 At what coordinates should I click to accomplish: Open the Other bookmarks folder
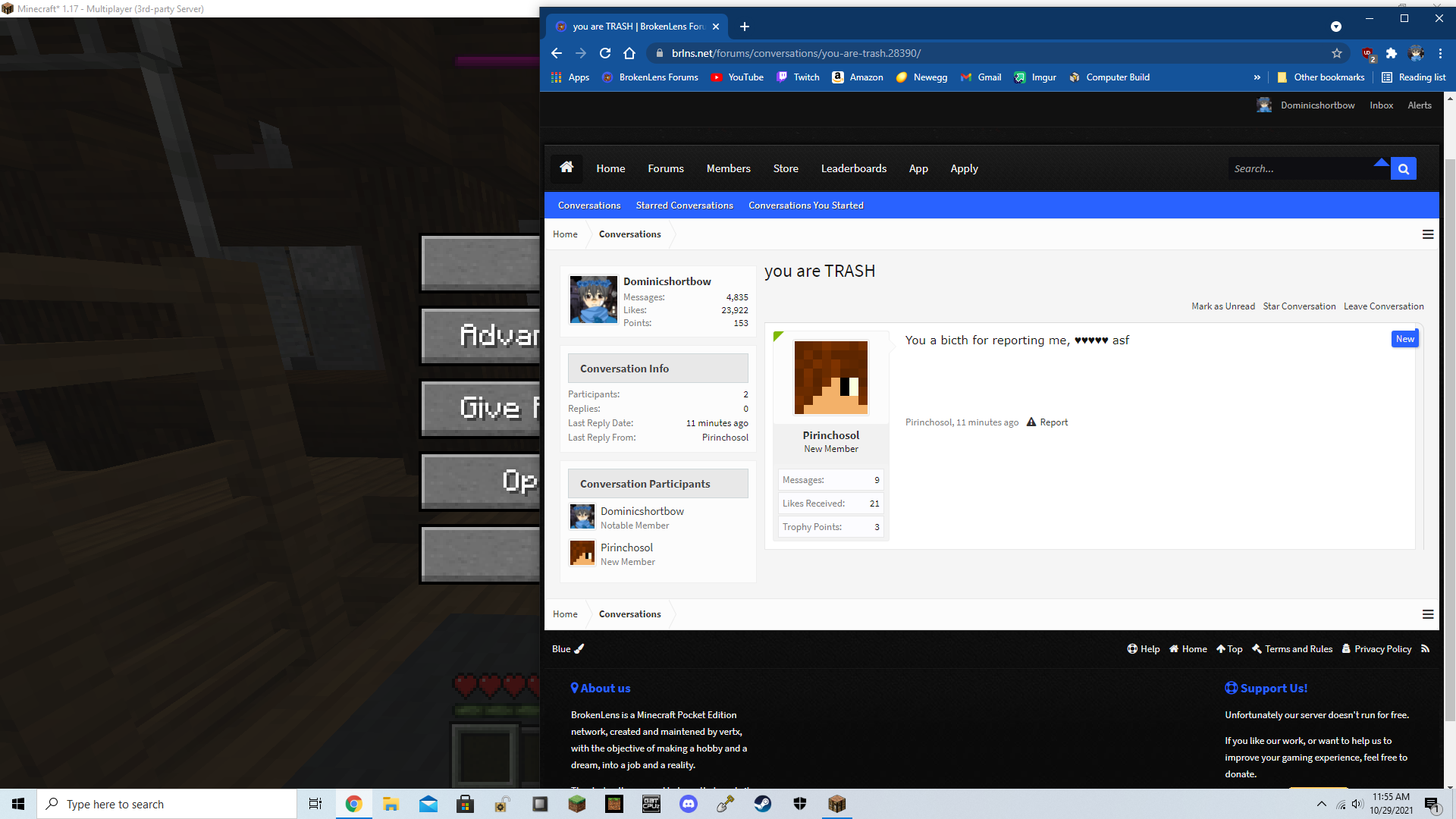tap(1321, 77)
